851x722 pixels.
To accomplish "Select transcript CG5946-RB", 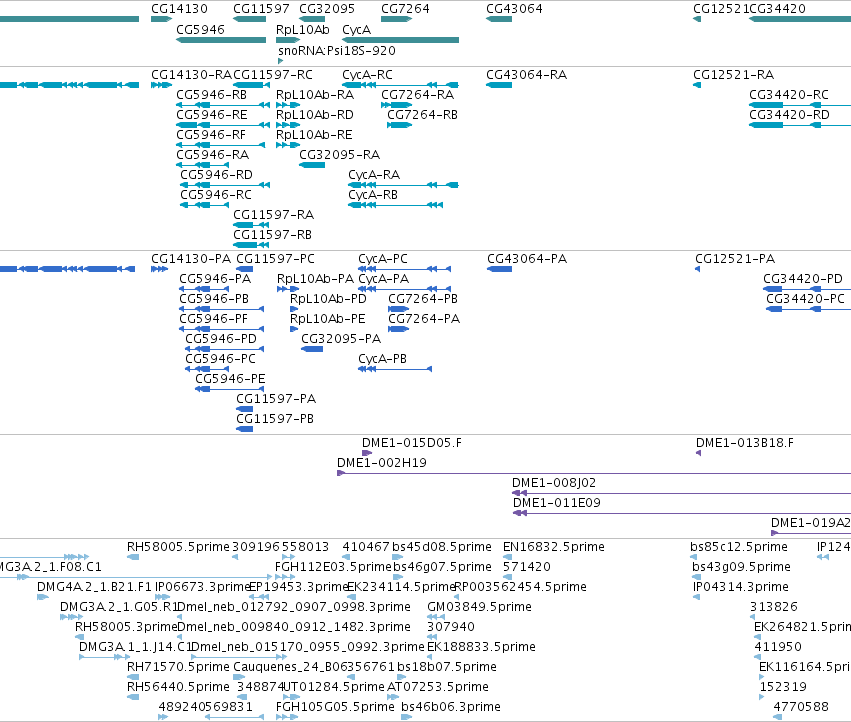I will click(x=212, y=94).
